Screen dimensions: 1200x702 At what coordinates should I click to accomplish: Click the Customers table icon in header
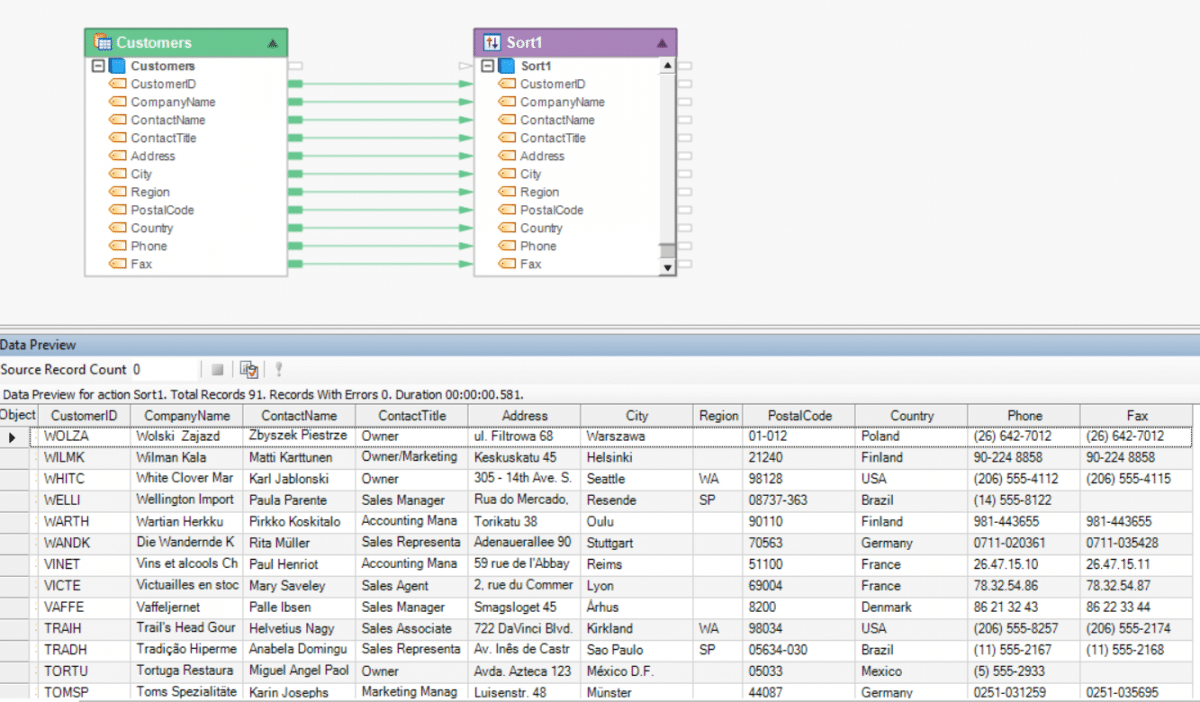point(102,42)
